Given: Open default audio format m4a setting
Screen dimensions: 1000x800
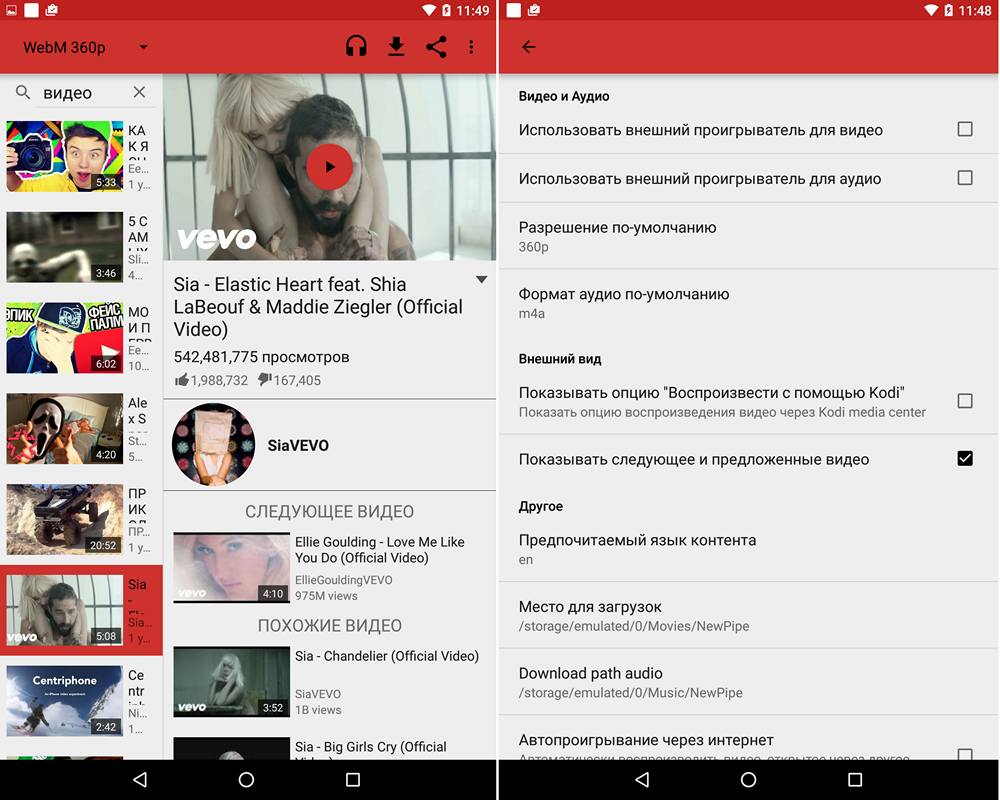Looking at the screenshot, I should click(749, 303).
